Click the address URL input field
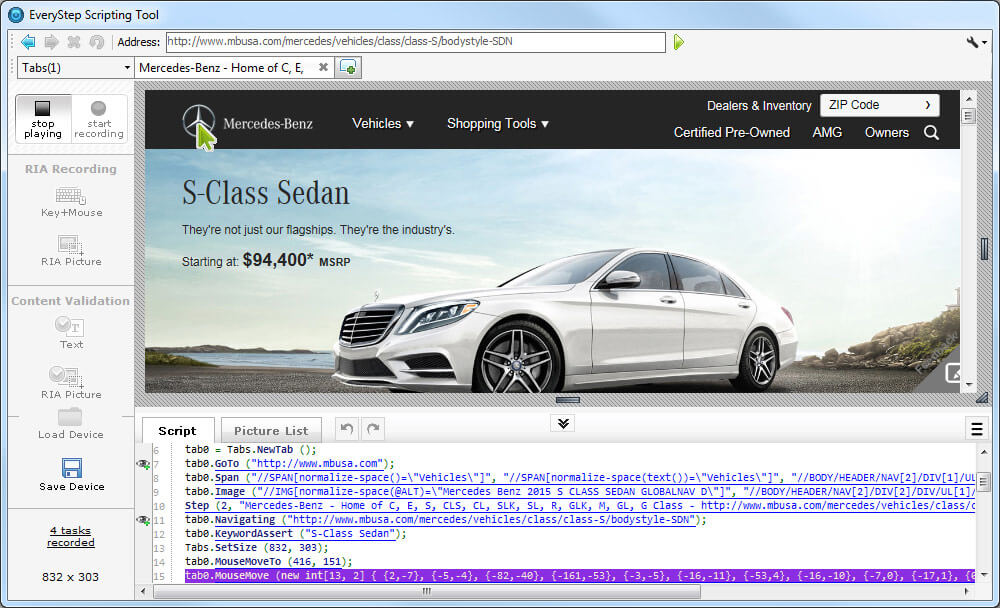The width and height of the screenshot is (1000, 608). click(x=414, y=42)
